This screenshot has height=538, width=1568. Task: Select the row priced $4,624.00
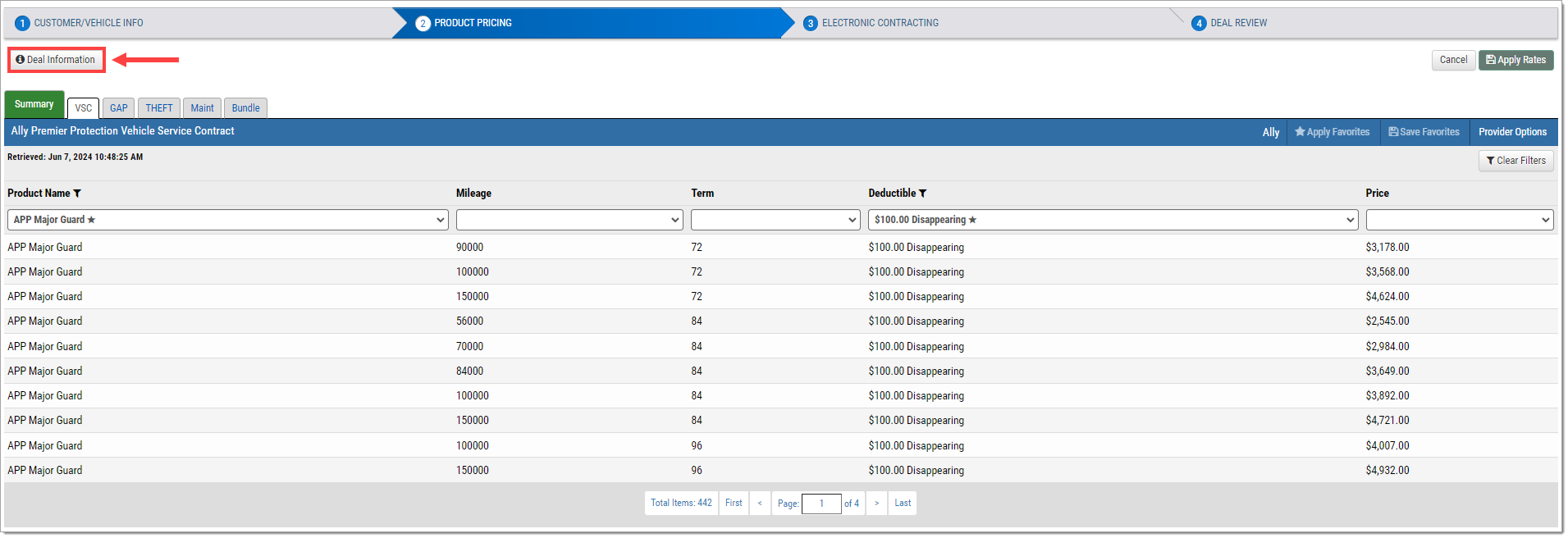click(x=781, y=297)
